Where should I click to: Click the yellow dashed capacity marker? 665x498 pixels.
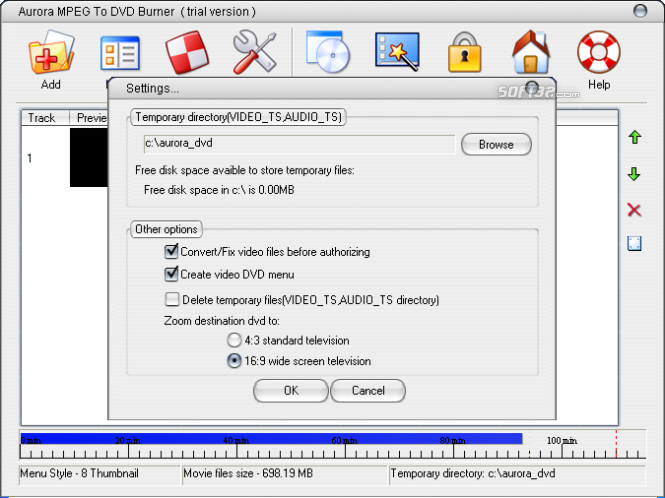[x=529, y=444]
